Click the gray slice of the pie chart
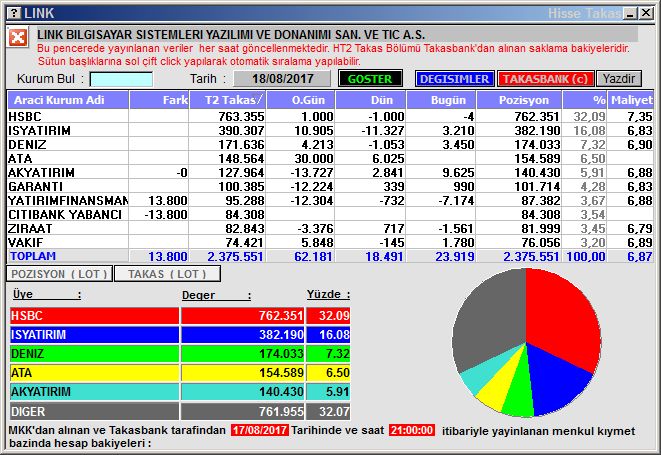661x455 pixels. pos(489,320)
